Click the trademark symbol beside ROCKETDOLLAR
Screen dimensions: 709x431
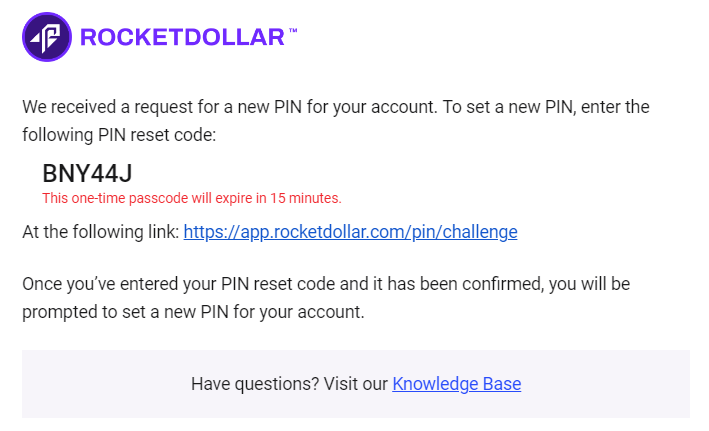[x=293, y=31]
